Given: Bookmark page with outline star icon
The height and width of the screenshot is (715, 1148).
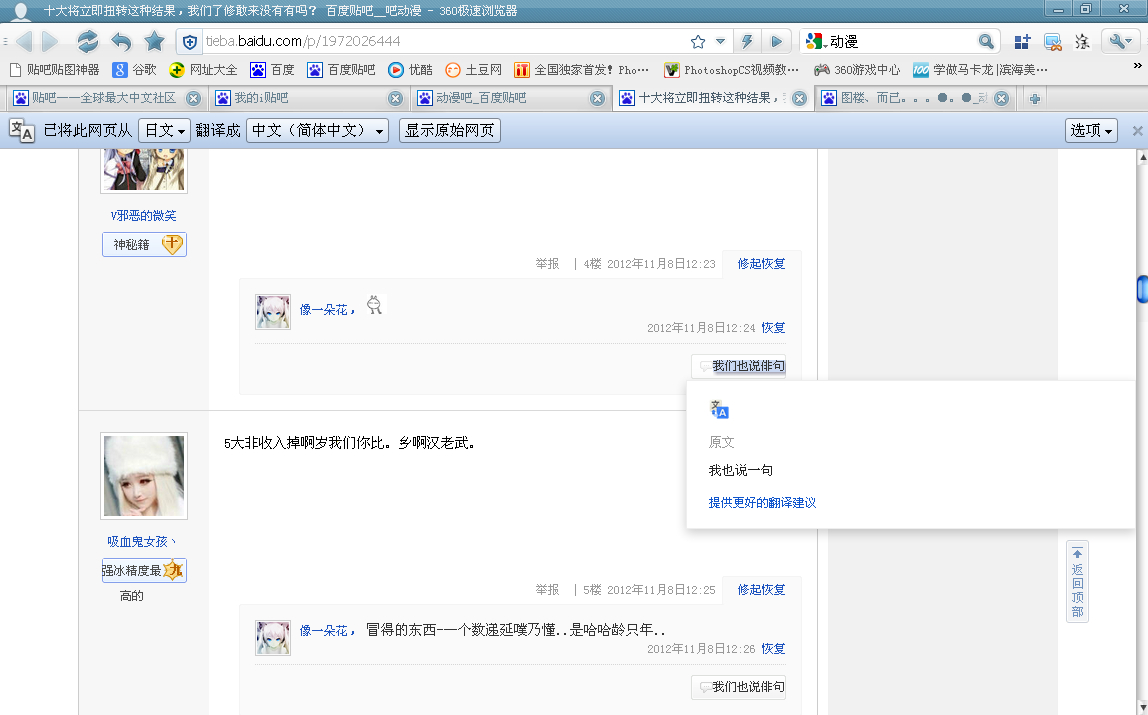Looking at the screenshot, I should [698, 42].
